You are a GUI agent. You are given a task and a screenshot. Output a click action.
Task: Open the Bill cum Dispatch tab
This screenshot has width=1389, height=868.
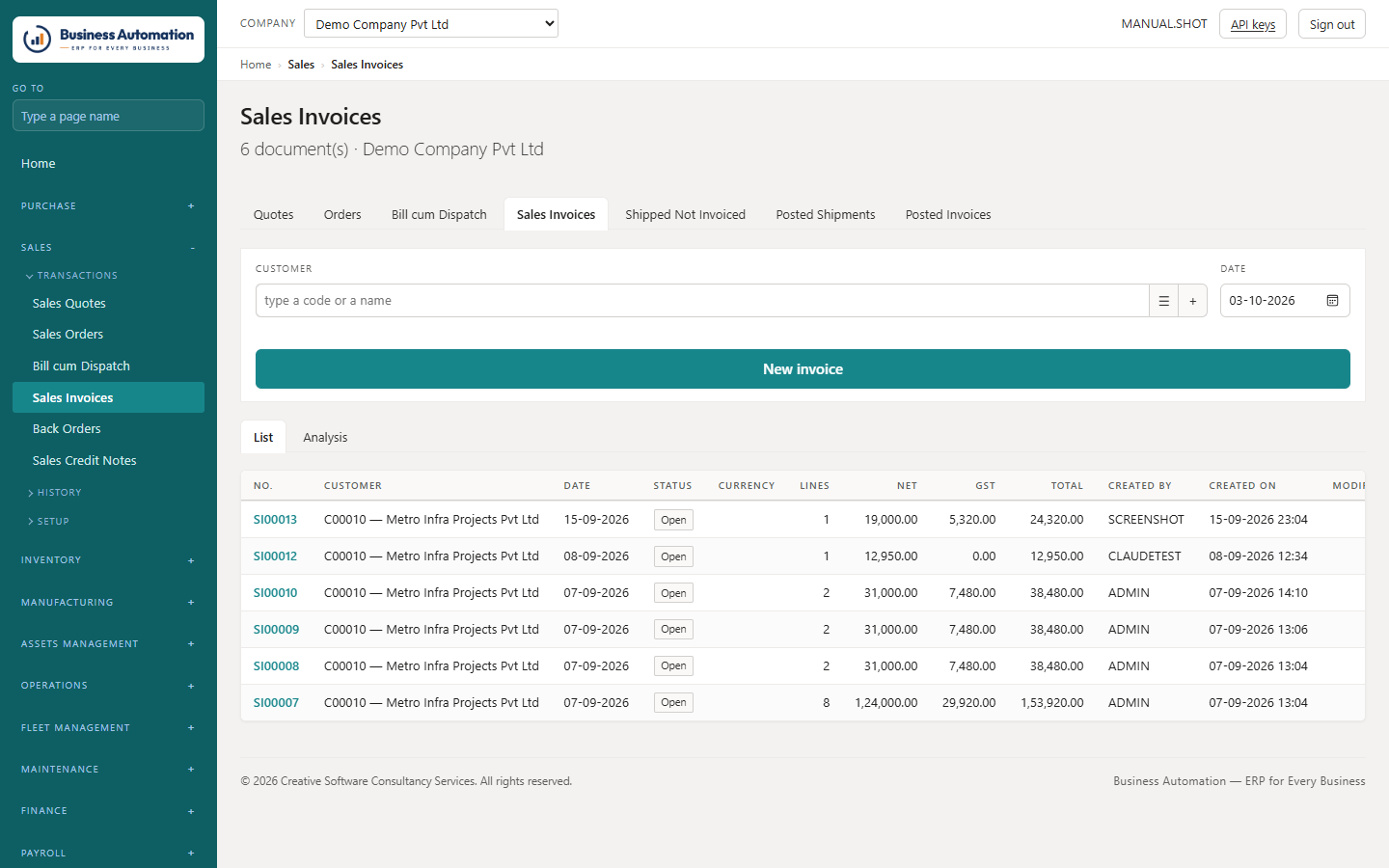point(439,214)
